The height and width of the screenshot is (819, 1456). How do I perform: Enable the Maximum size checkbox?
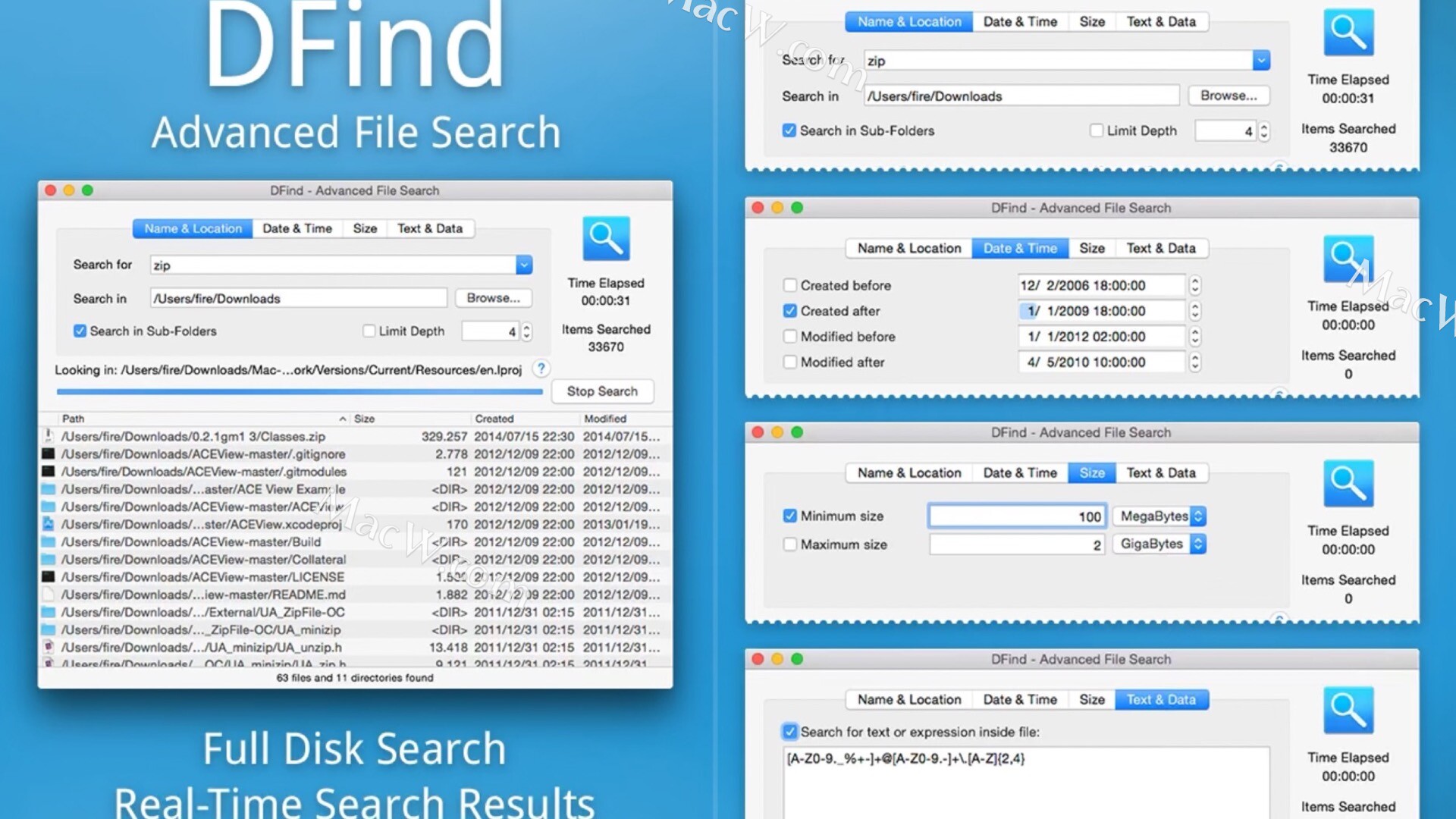point(790,544)
